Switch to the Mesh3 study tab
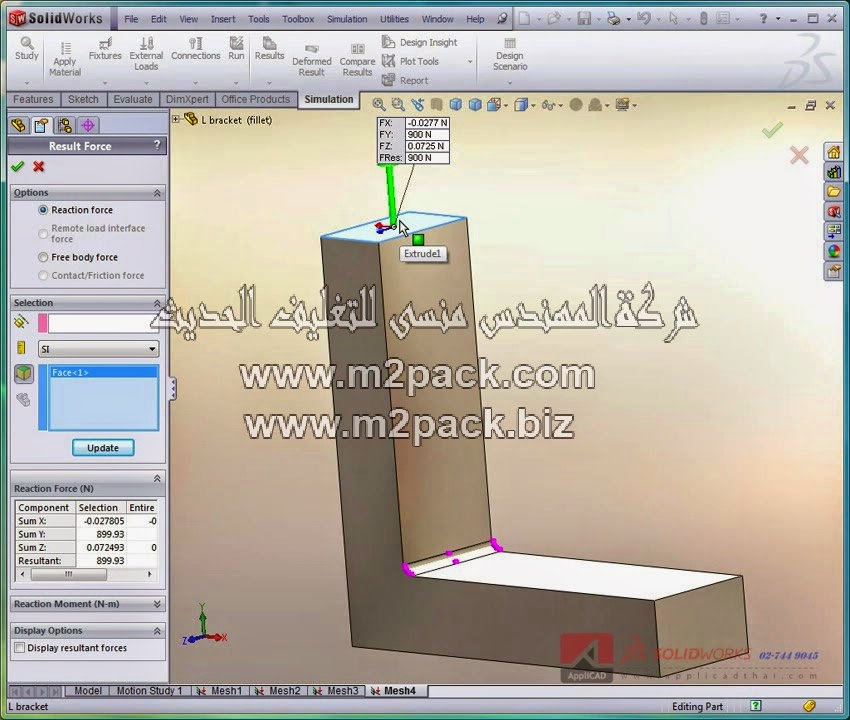 pyautogui.click(x=337, y=691)
